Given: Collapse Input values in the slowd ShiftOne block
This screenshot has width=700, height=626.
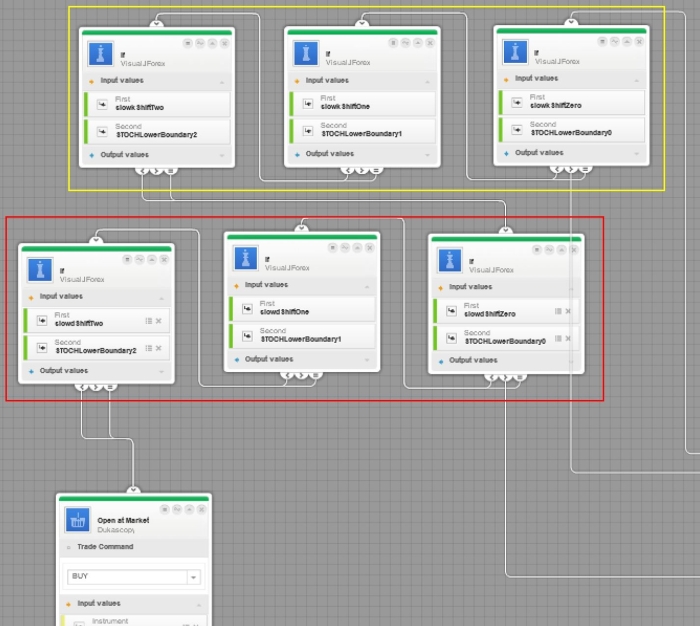Looking at the screenshot, I should [367, 287].
